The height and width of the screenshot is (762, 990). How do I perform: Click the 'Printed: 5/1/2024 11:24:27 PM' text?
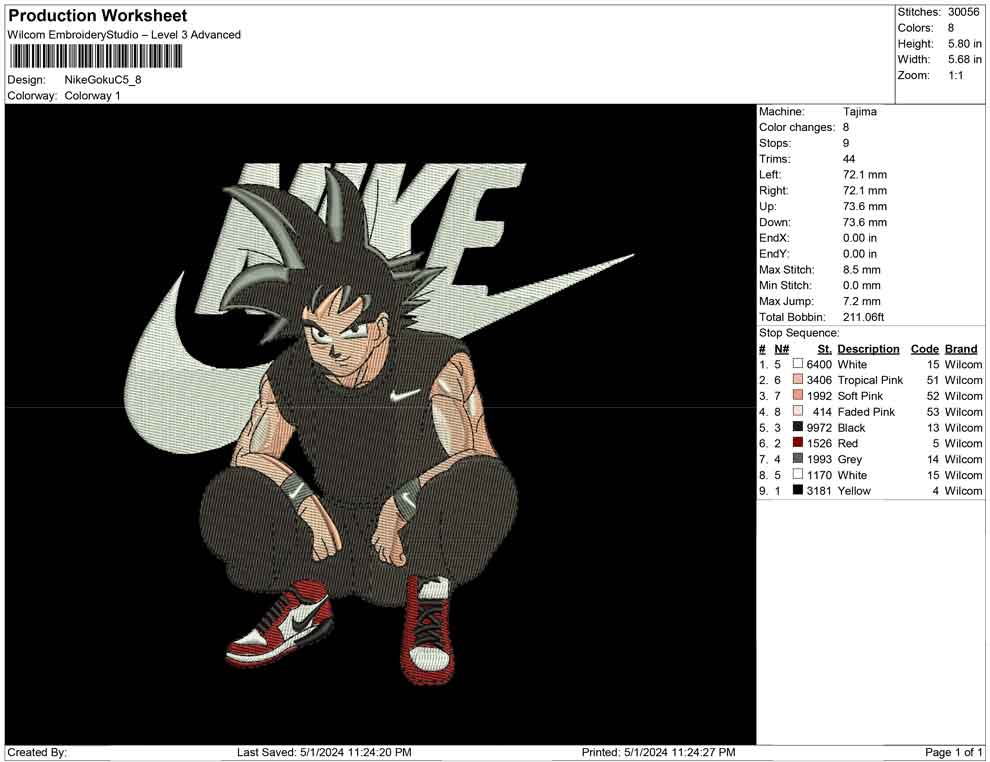[658, 752]
